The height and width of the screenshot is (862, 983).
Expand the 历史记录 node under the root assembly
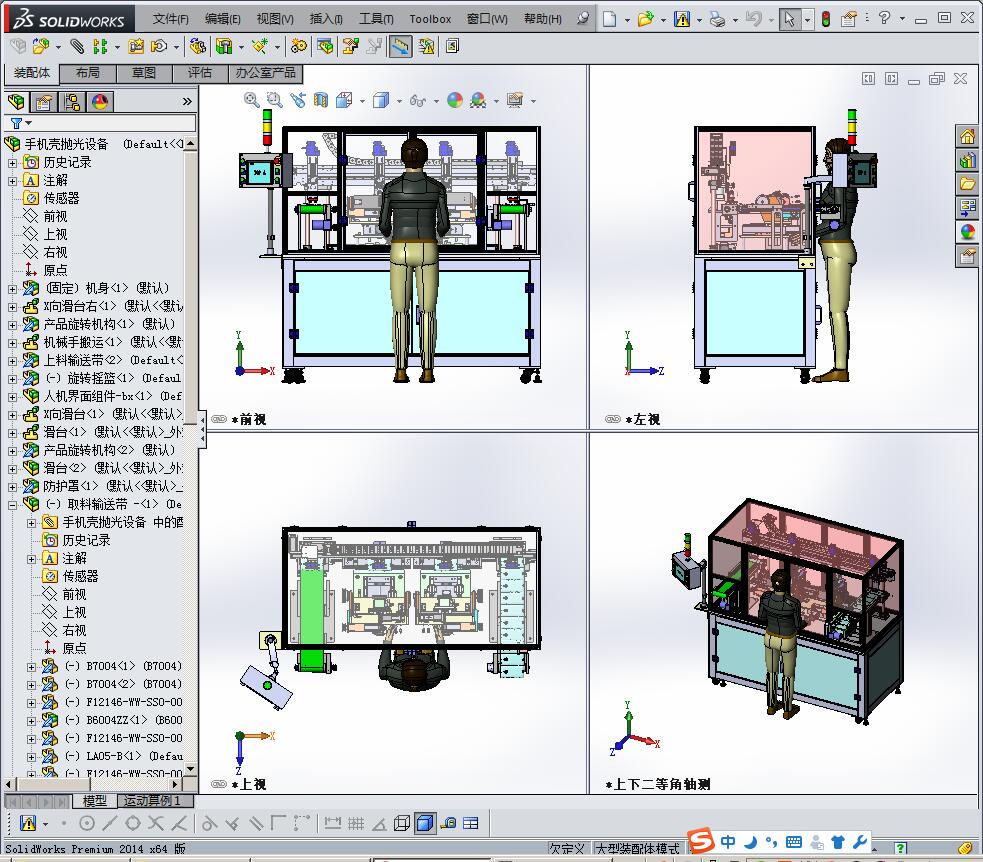pos(13,163)
